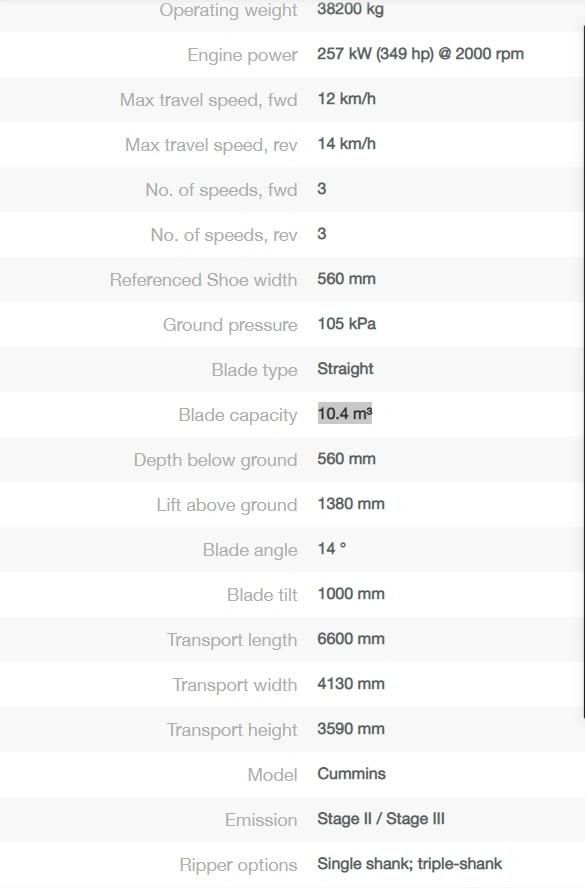Click the Single shank; triple-shank ripper value
Screen dimensions: 585x888
409,864
